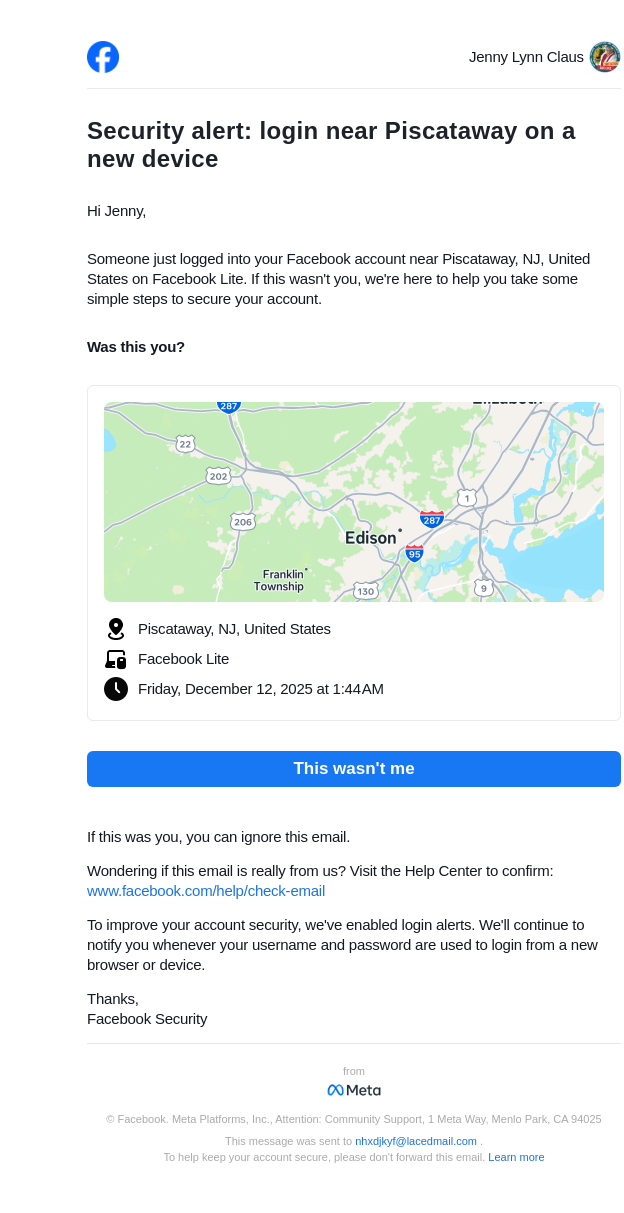Click the clock icon beside login time
Screen dimensions: 624x1213
tap(116, 689)
